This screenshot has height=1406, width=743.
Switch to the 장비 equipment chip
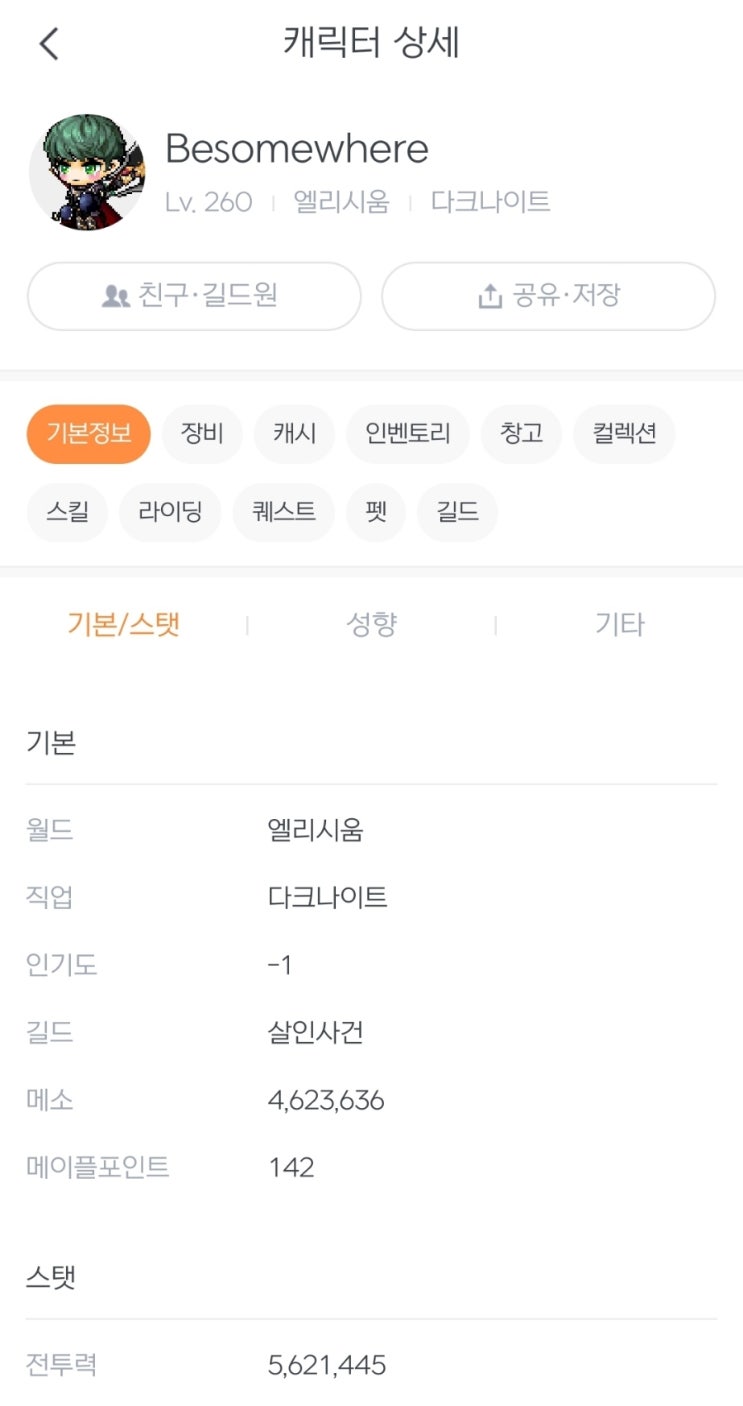pyautogui.click(x=202, y=434)
